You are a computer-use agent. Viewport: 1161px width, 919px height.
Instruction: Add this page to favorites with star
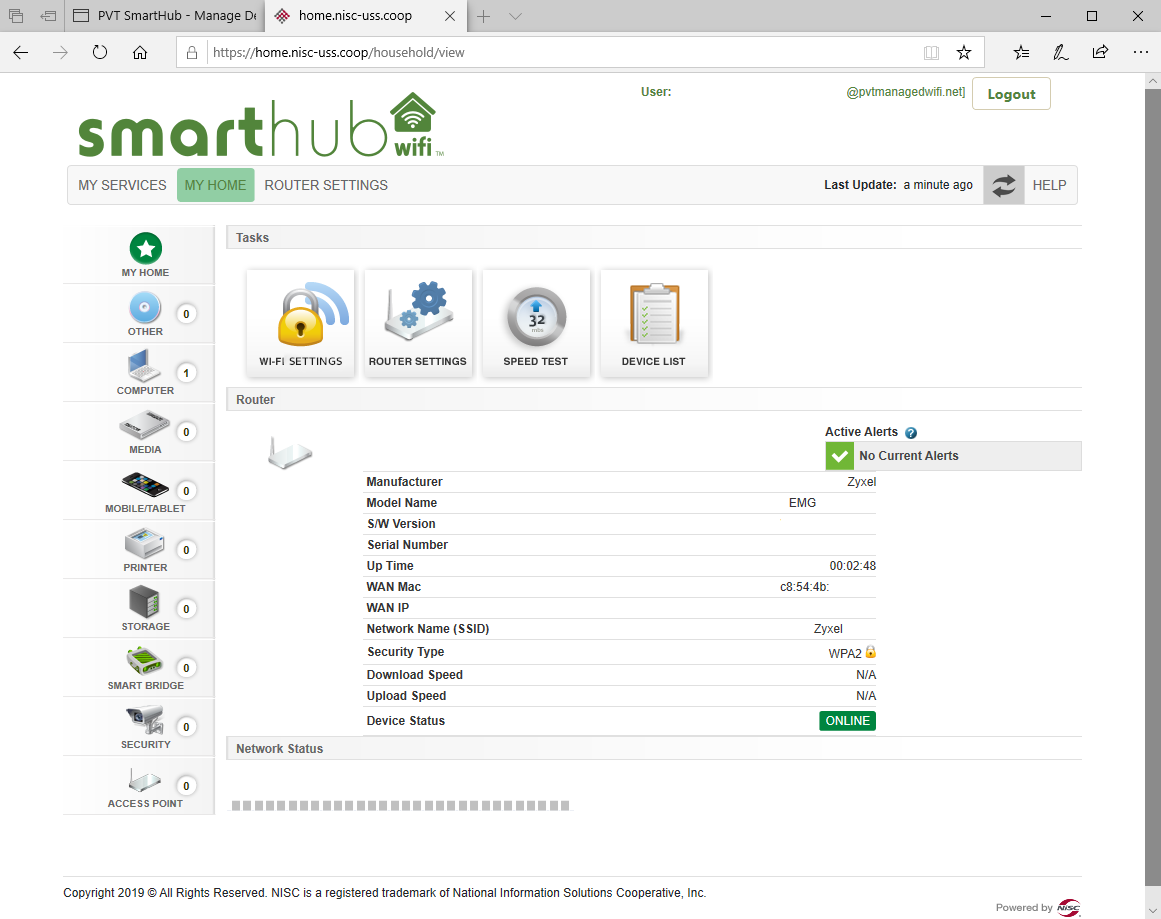(963, 53)
